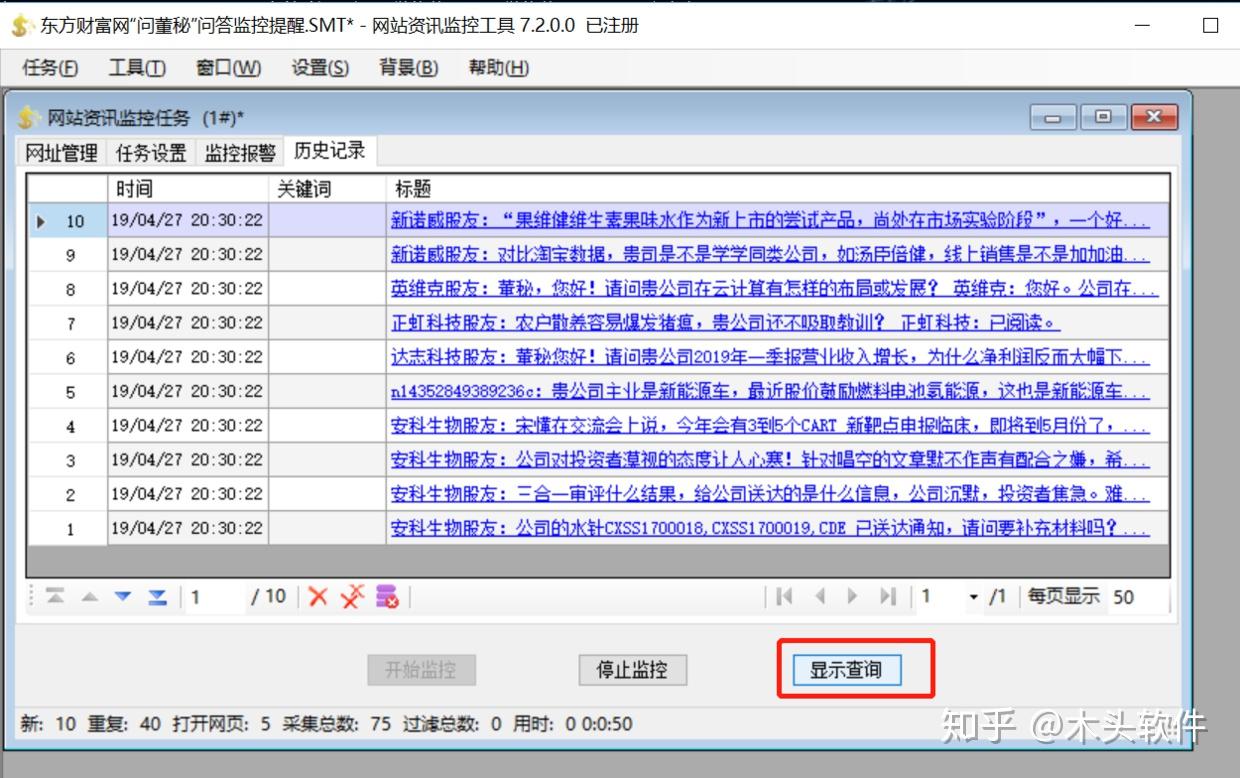The height and width of the screenshot is (778, 1240).
Task: Maximize the main application window
Action: (1210, 26)
